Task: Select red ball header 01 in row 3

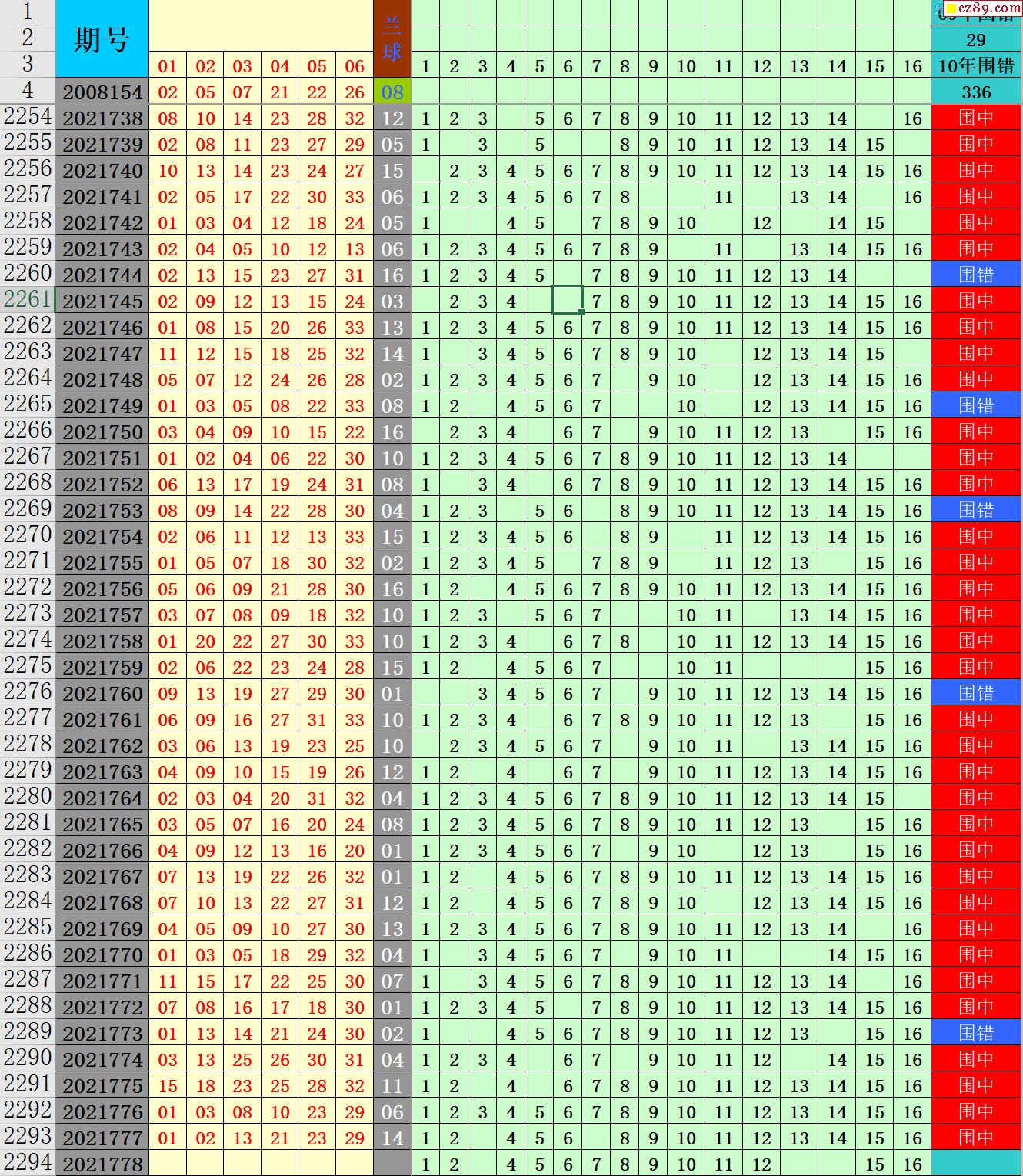Action: 168,65
